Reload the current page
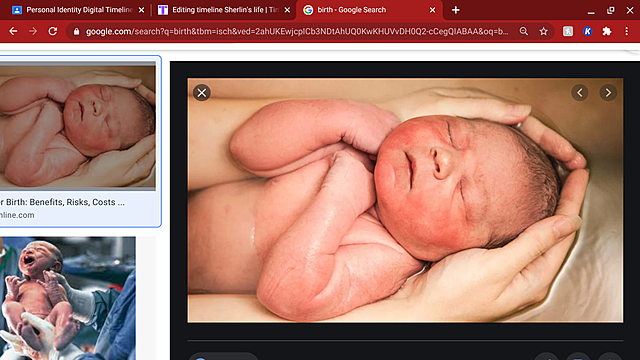 53,31
